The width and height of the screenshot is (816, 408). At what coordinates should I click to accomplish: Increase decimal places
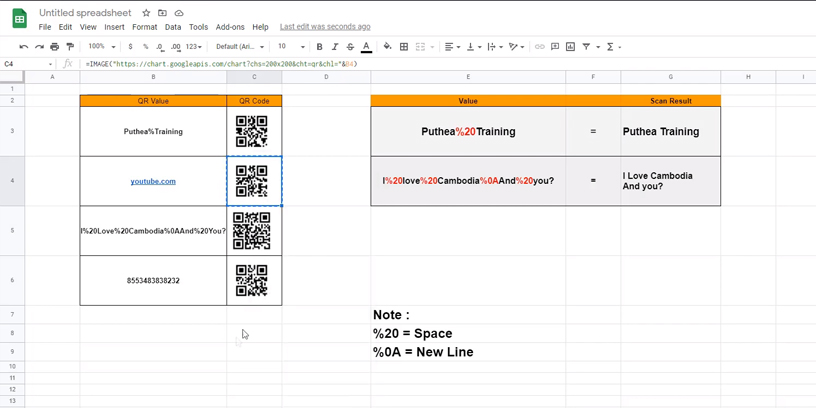tap(176, 47)
